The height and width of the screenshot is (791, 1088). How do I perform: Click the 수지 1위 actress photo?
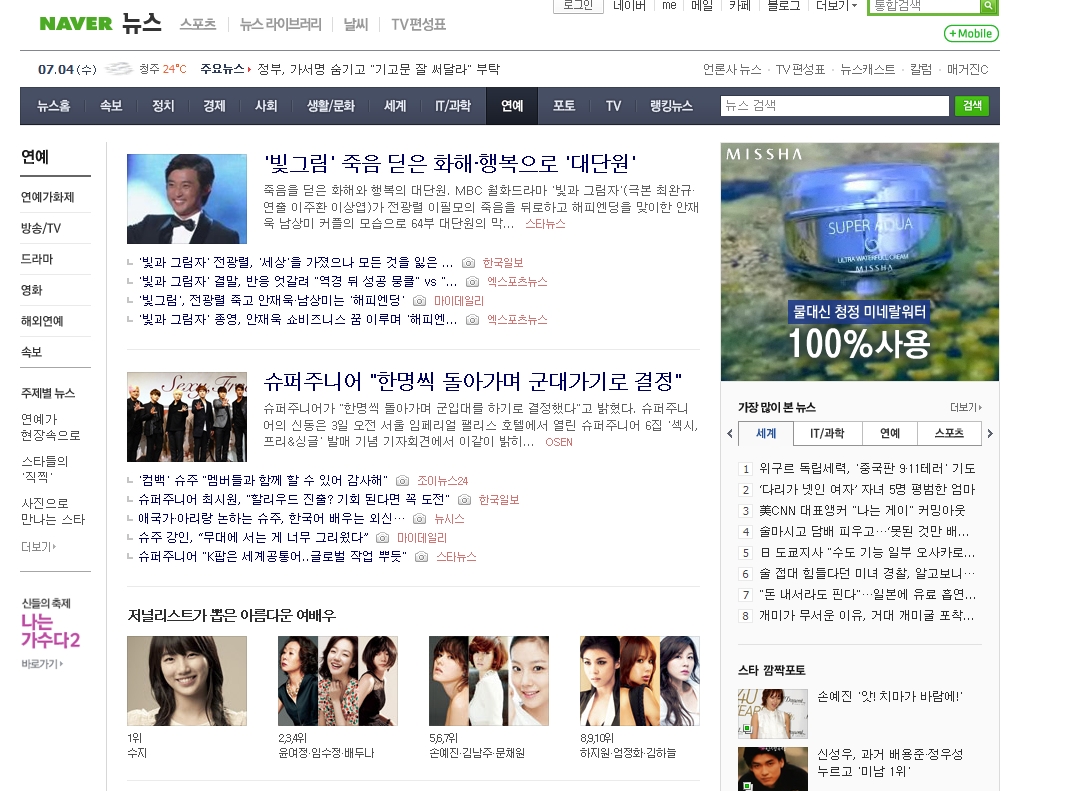[x=187, y=681]
